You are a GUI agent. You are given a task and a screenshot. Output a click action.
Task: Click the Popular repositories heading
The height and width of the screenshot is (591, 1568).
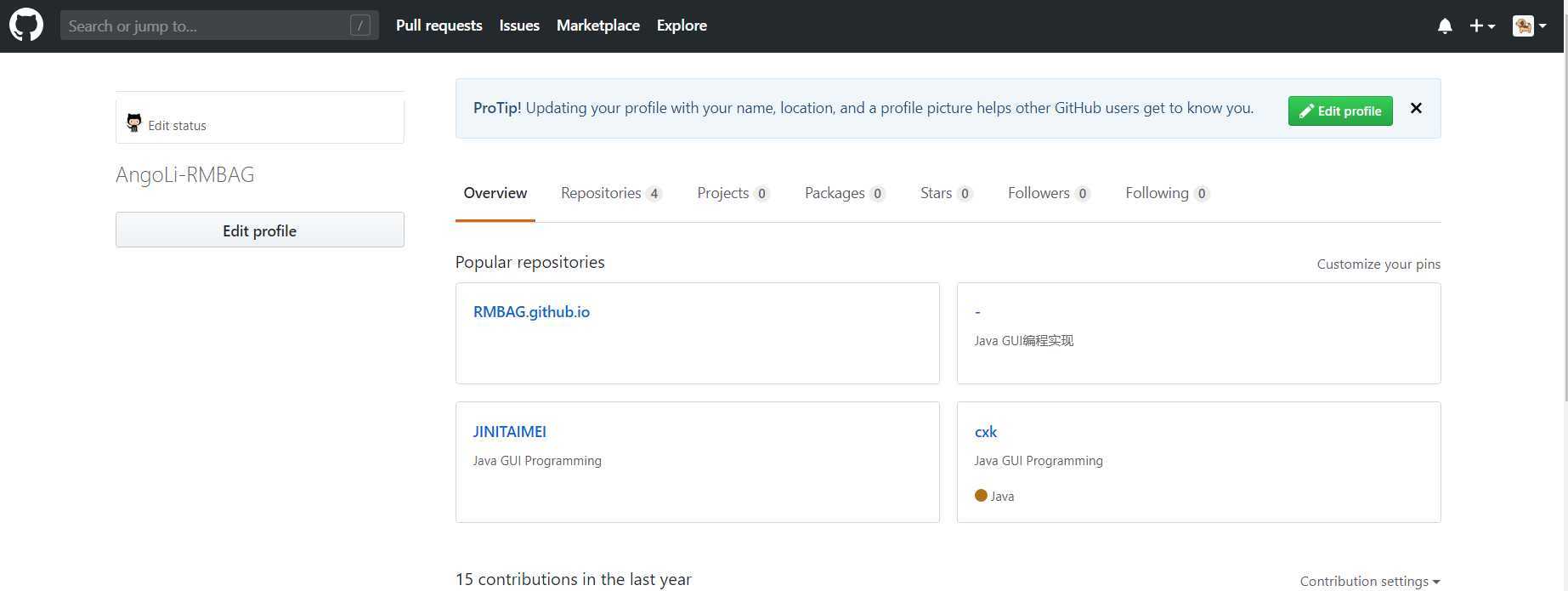point(530,262)
